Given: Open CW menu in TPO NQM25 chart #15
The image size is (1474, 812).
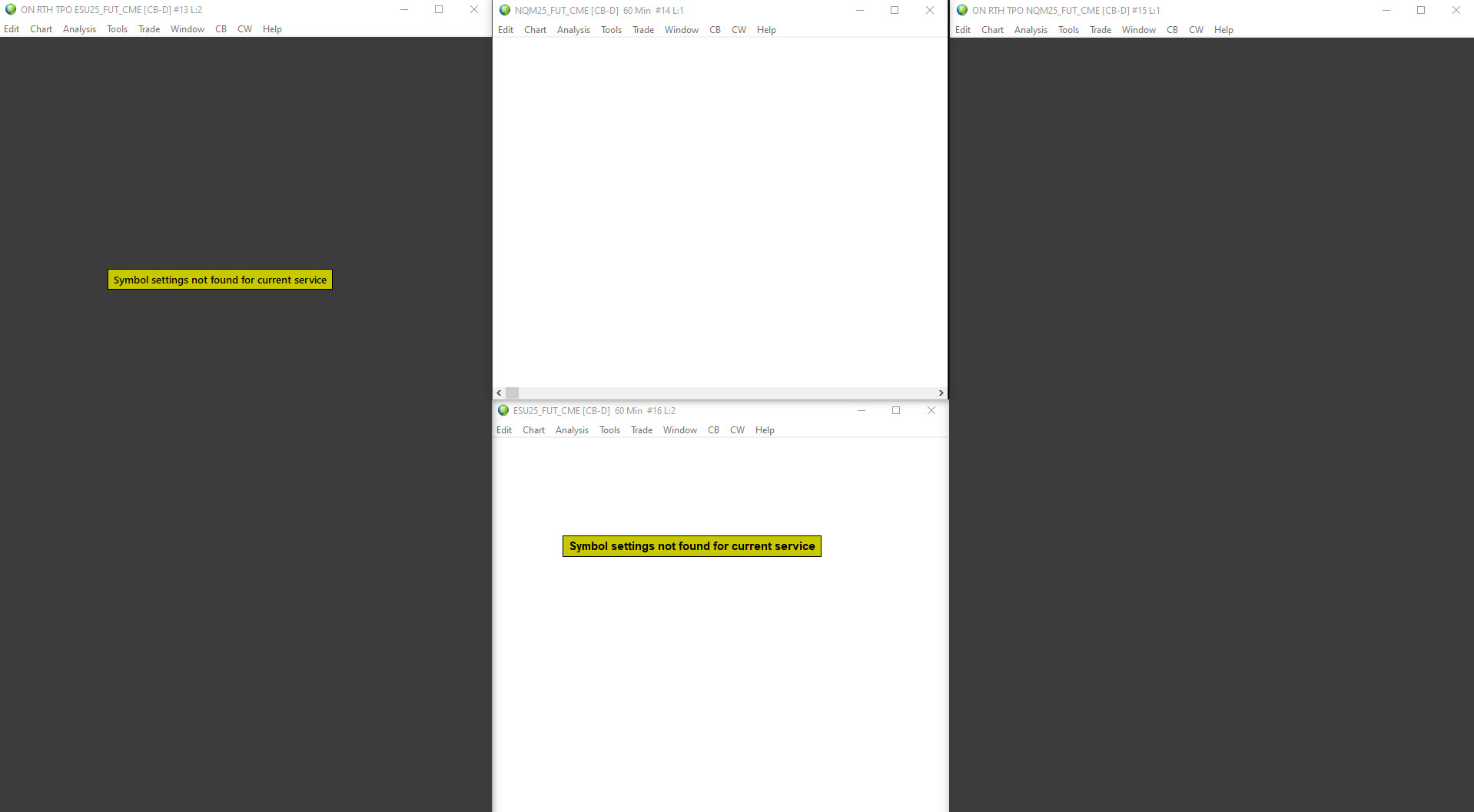Looking at the screenshot, I should point(1197,30).
